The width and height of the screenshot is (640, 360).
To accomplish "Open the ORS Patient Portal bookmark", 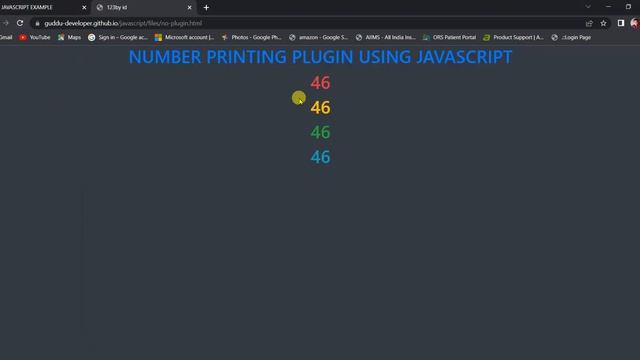I will [449, 37].
